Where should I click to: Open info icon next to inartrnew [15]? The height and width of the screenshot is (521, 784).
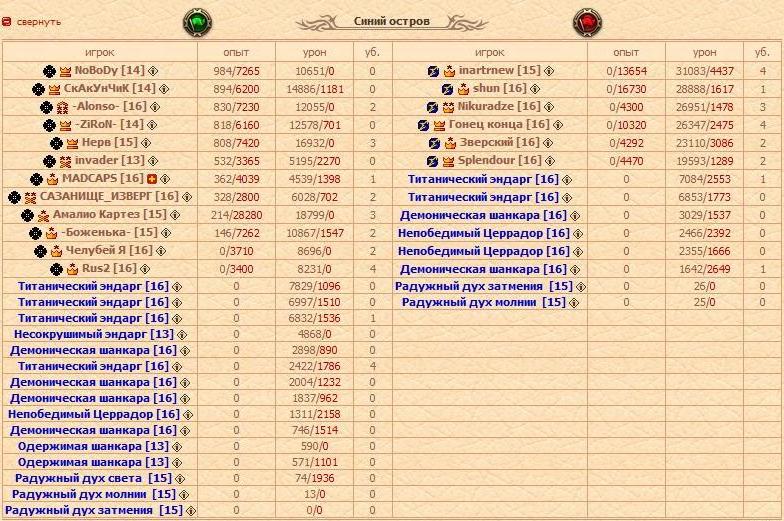click(x=549, y=71)
